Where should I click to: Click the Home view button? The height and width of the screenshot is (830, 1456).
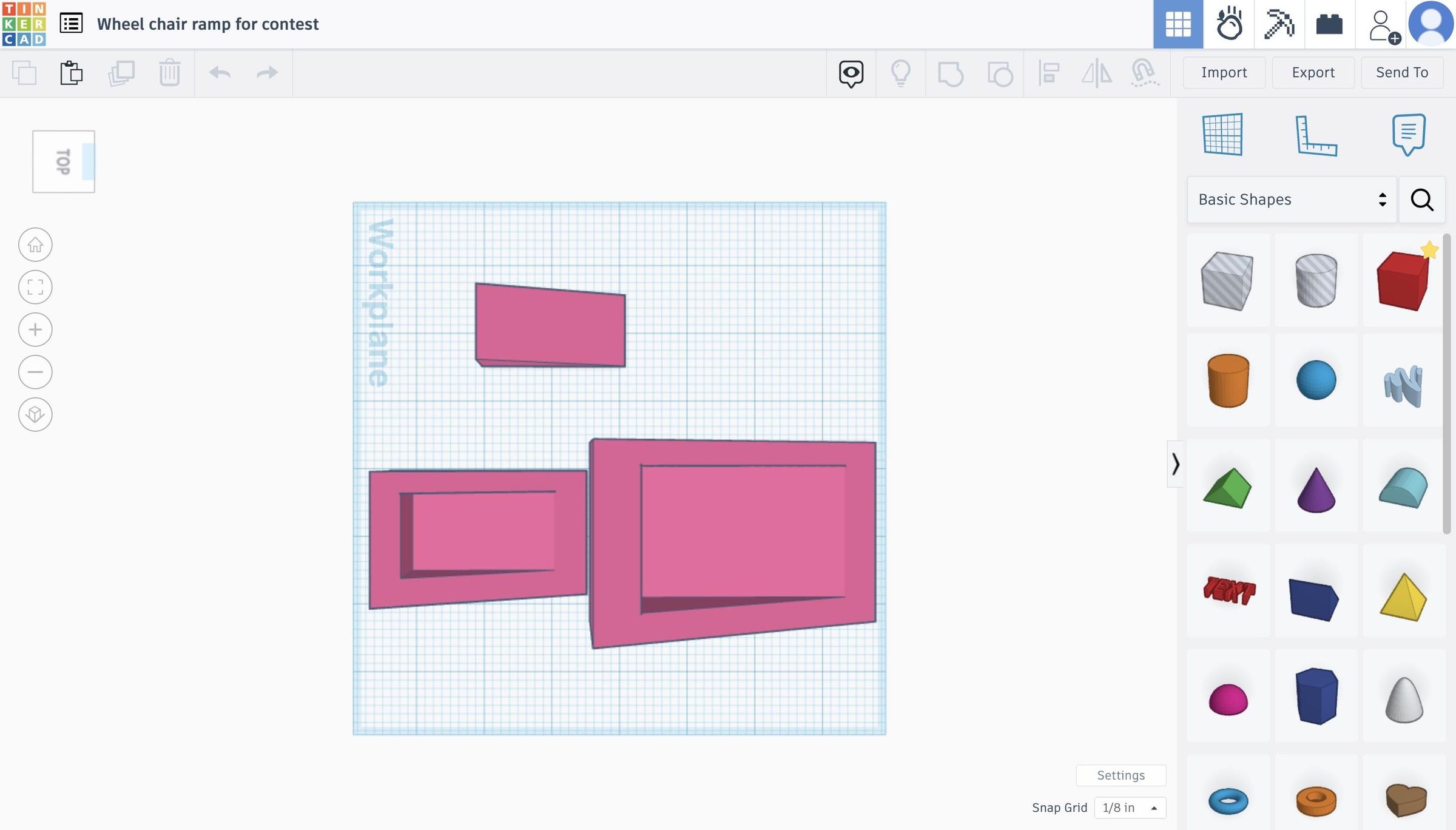pyautogui.click(x=35, y=245)
